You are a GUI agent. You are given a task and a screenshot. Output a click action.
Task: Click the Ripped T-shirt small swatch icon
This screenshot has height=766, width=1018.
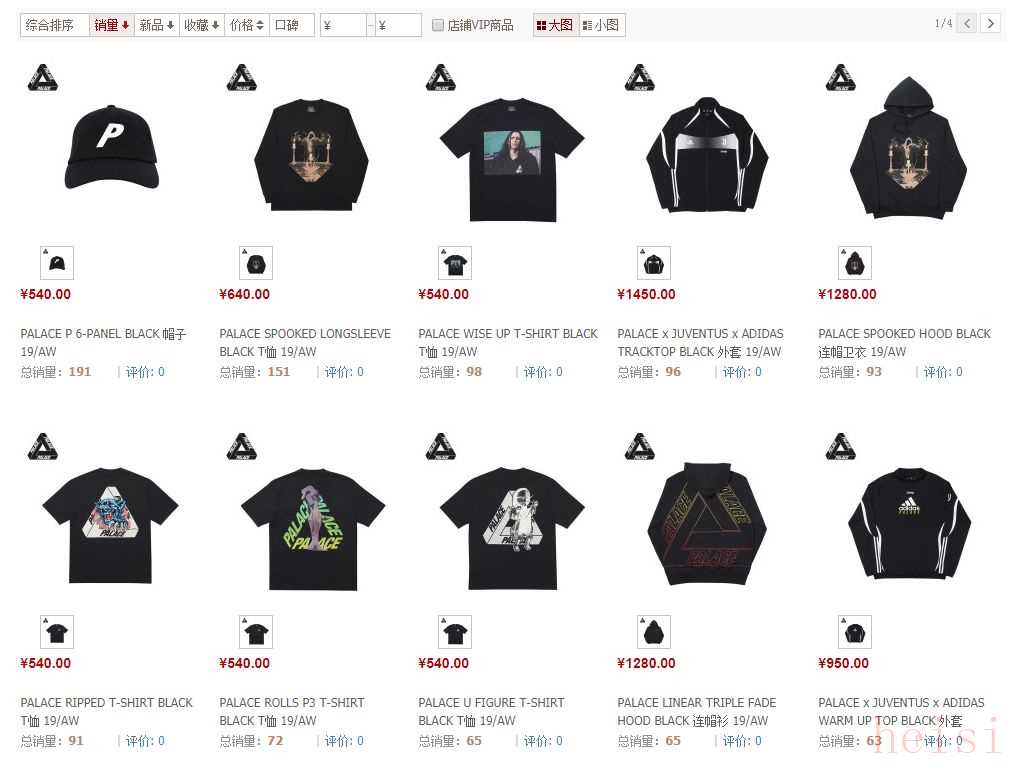[x=57, y=632]
